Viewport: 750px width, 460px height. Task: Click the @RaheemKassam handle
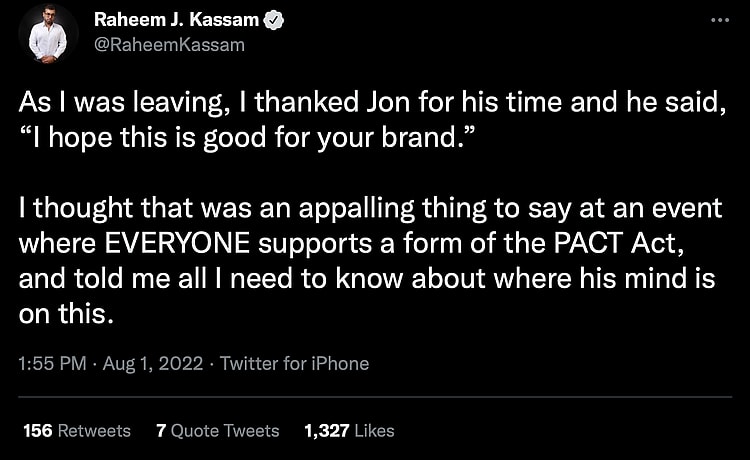pos(169,45)
